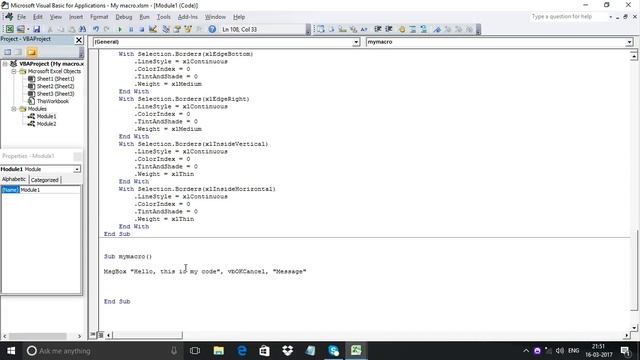This screenshot has height=360, width=640.
Task: Open the Object Browser icon
Action: click(x=188, y=29)
